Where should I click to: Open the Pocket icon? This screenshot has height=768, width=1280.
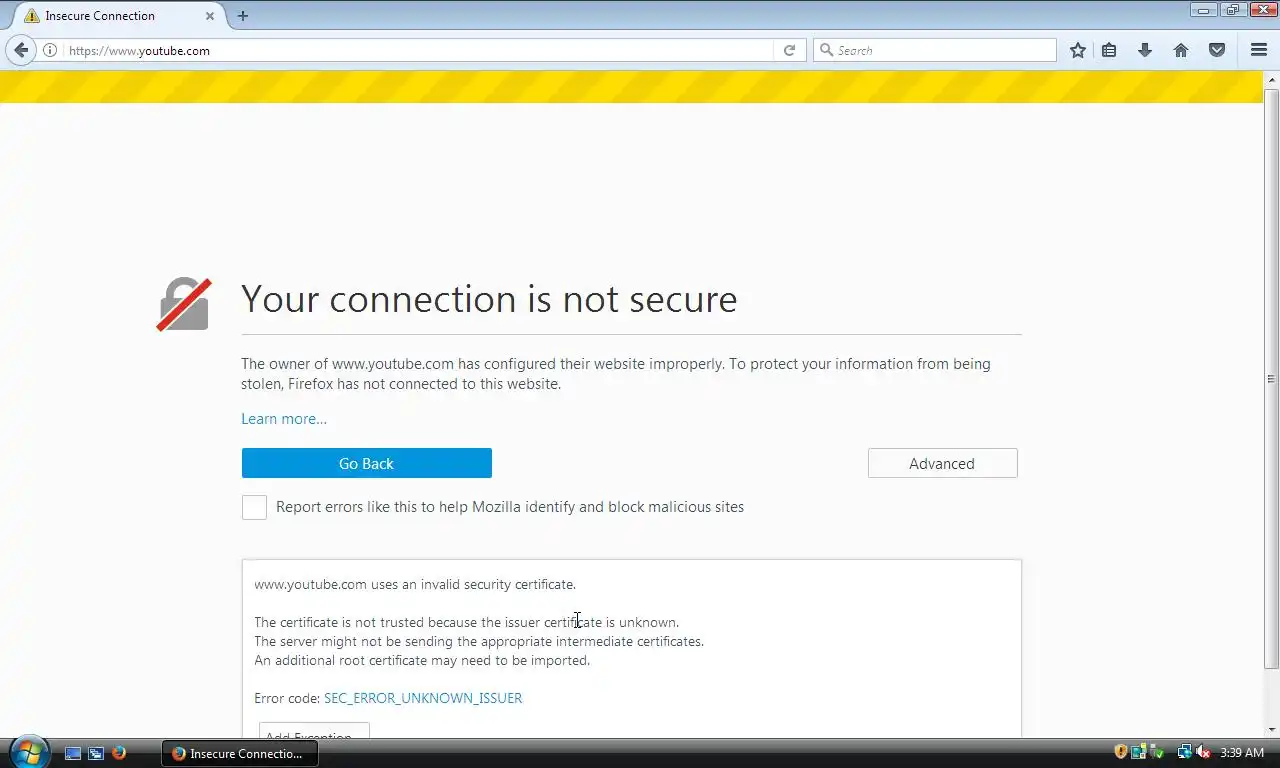point(1217,50)
